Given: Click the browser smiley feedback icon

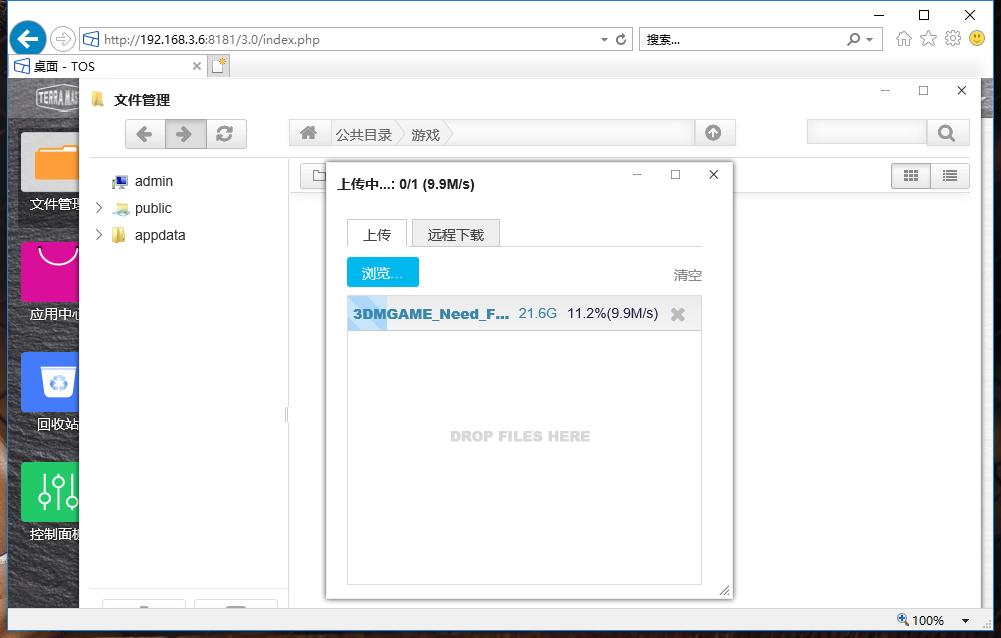Looking at the screenshot, I should tap(977, 38).
